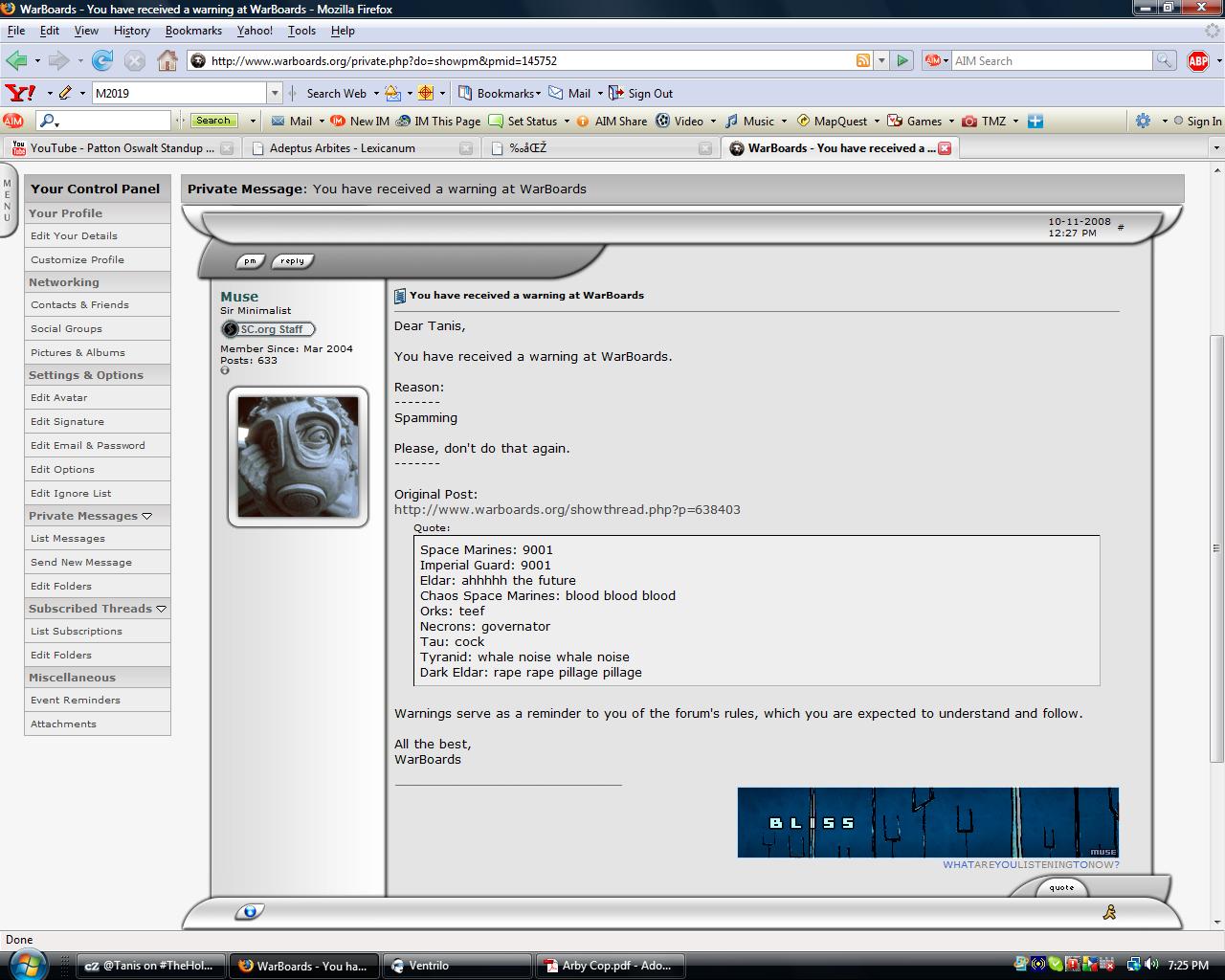Click the blue plus icon on AIM toolbar
Screen dimensions: 1225x980
[1036, 121]
